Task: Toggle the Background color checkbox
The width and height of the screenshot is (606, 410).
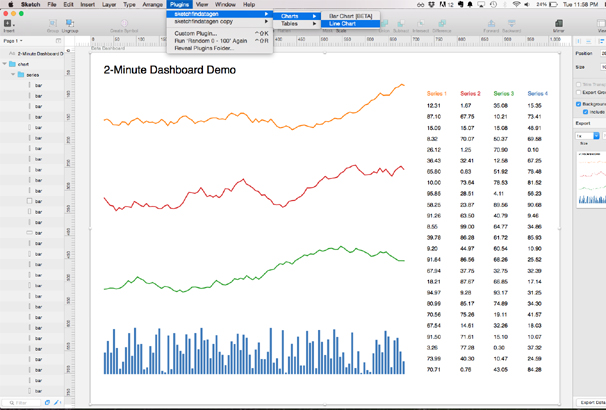Action: 579,104
